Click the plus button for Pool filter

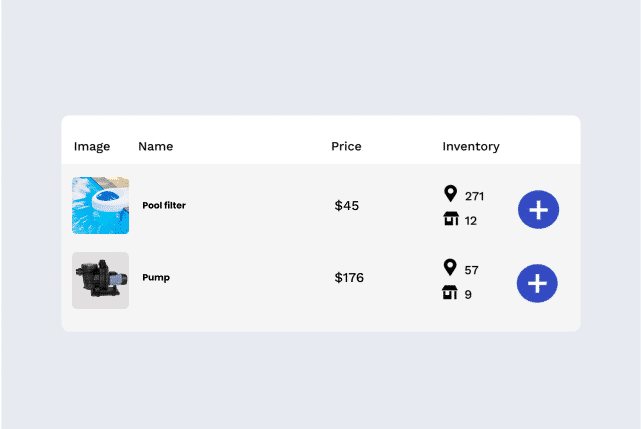tap(538, 209)
